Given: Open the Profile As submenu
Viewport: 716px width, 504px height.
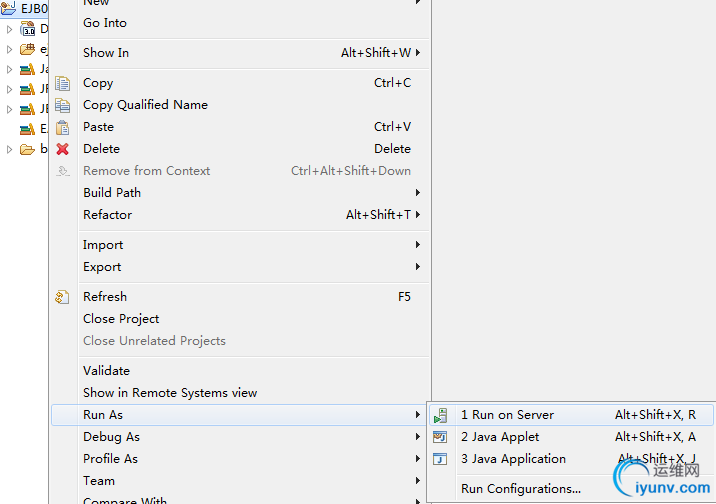Looking at the screenshot, I should click(x=110, y=459).
